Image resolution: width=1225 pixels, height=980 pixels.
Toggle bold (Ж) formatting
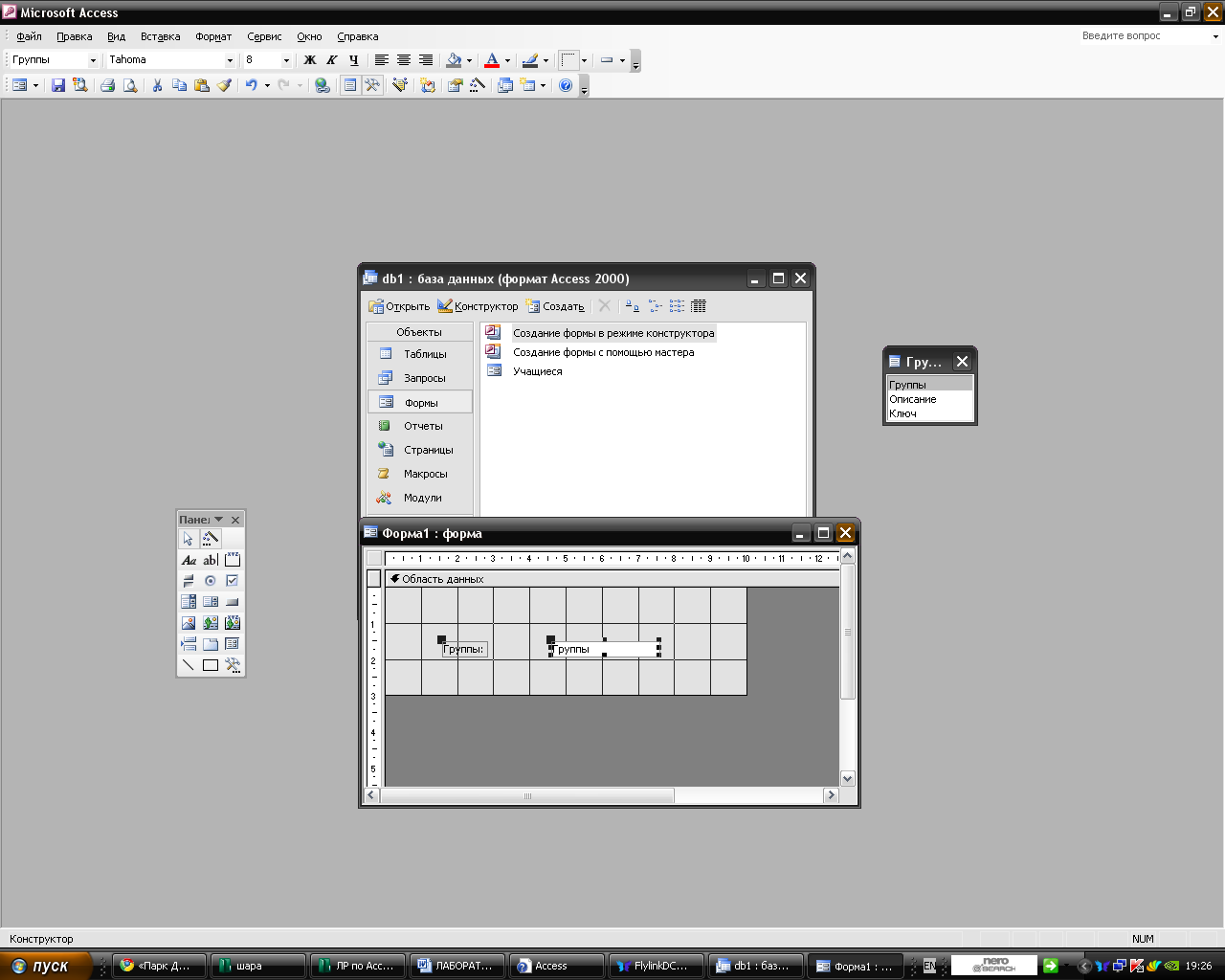309,60
